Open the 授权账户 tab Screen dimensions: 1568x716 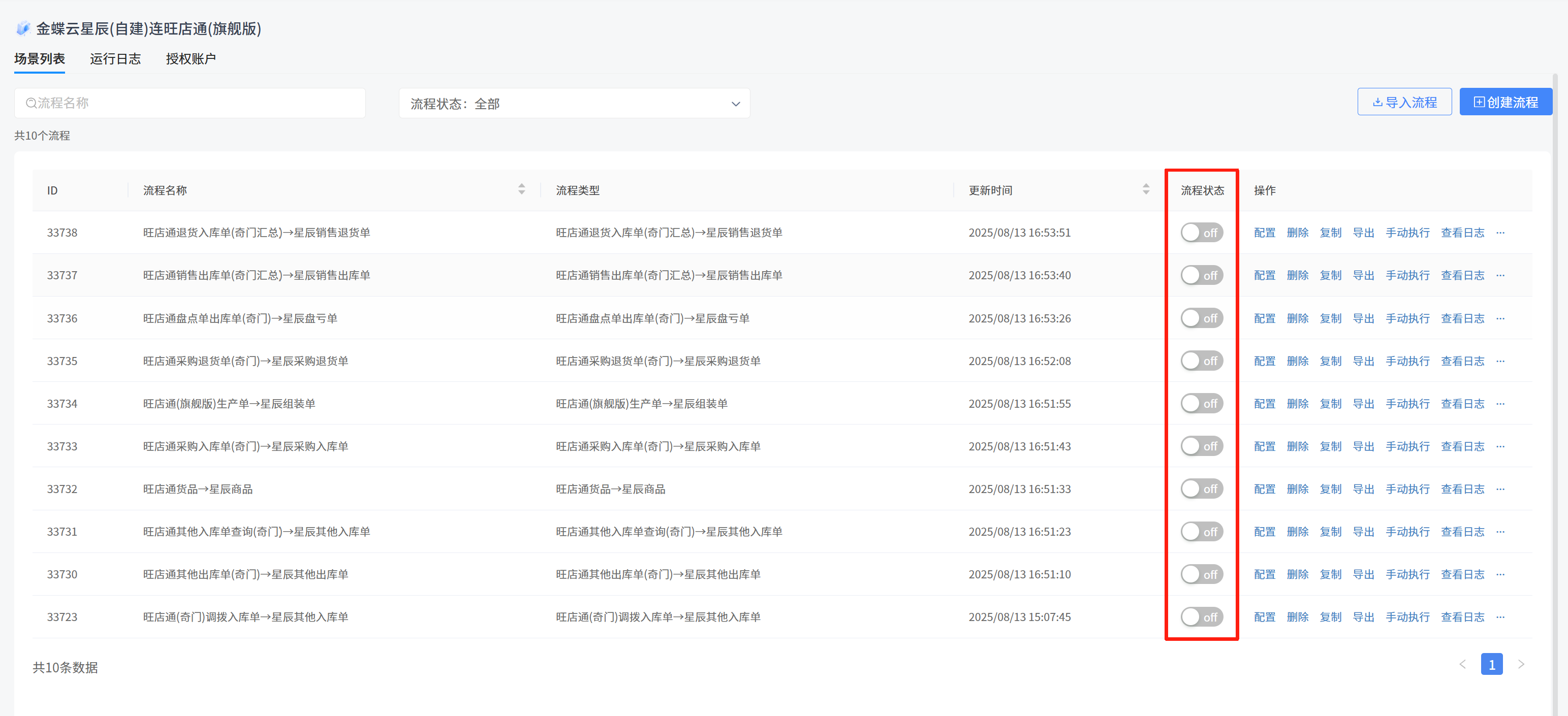coord(191,58)
